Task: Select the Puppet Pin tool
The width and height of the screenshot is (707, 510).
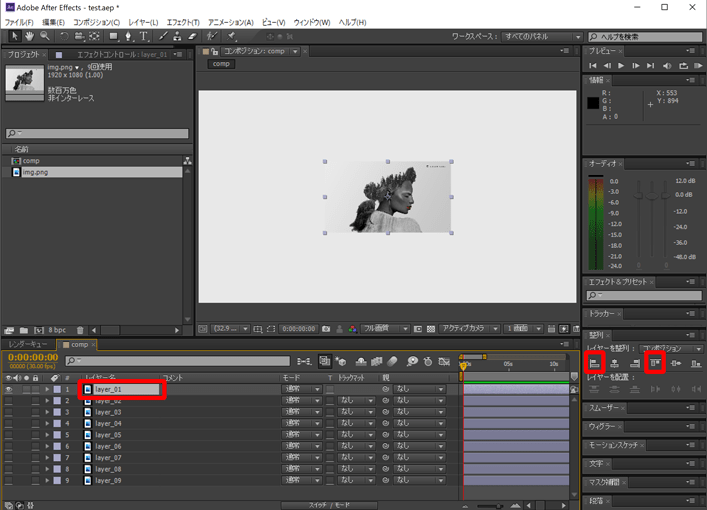Action: coord(231,36)
